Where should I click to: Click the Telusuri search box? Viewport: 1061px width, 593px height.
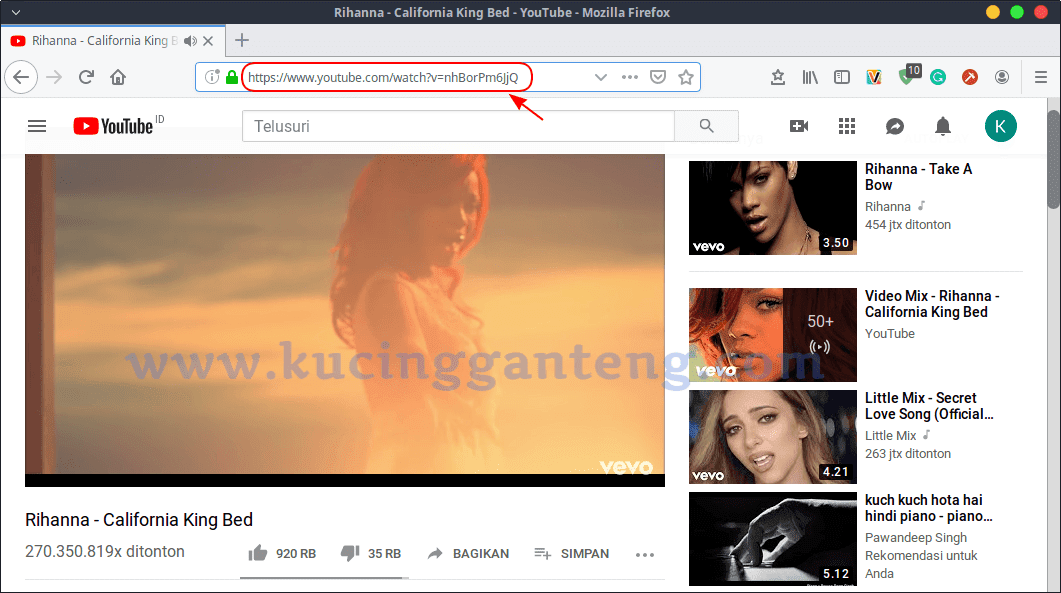(458, 126)
